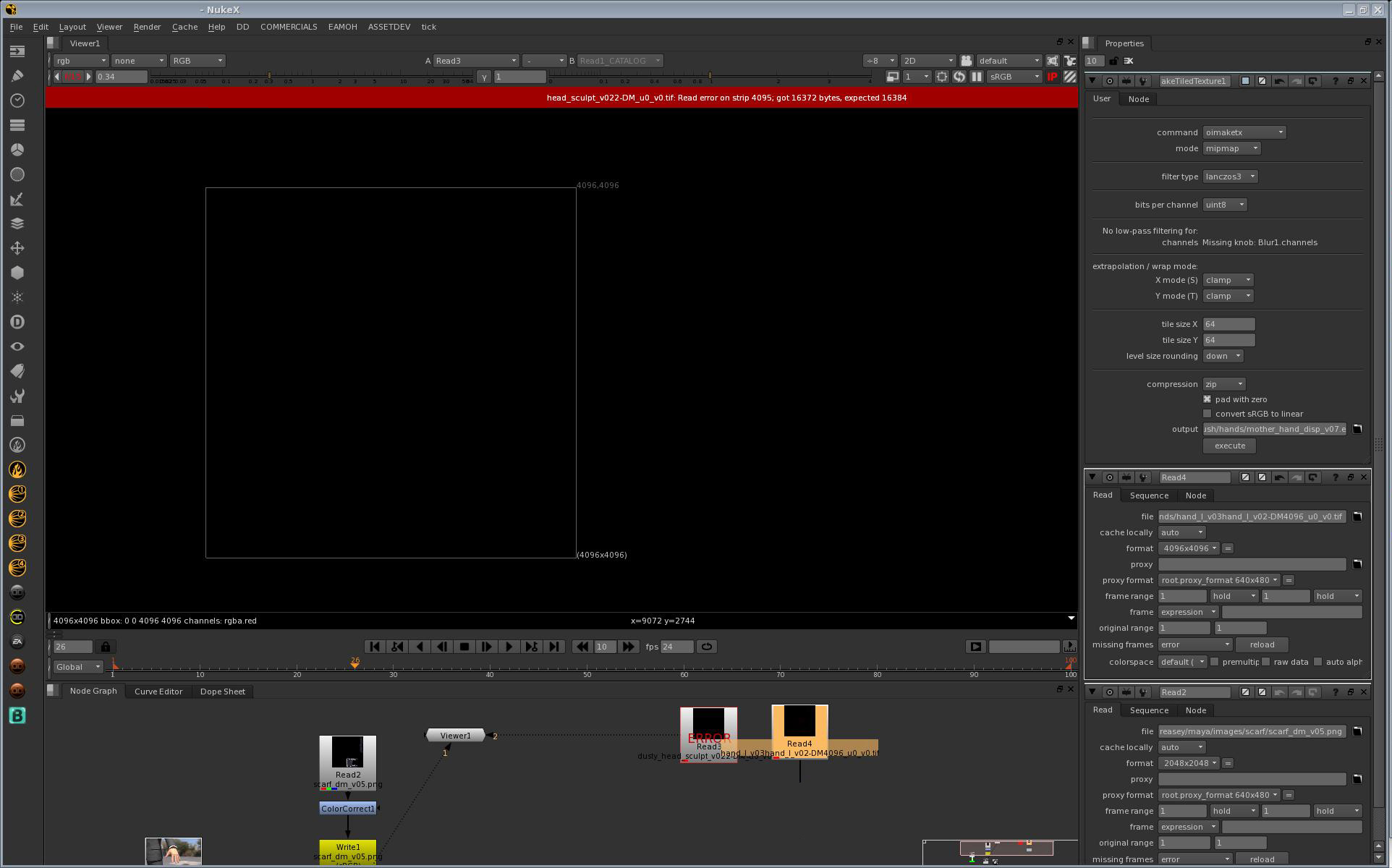Open file browser for Read4 file

(x=1357, y=516)
